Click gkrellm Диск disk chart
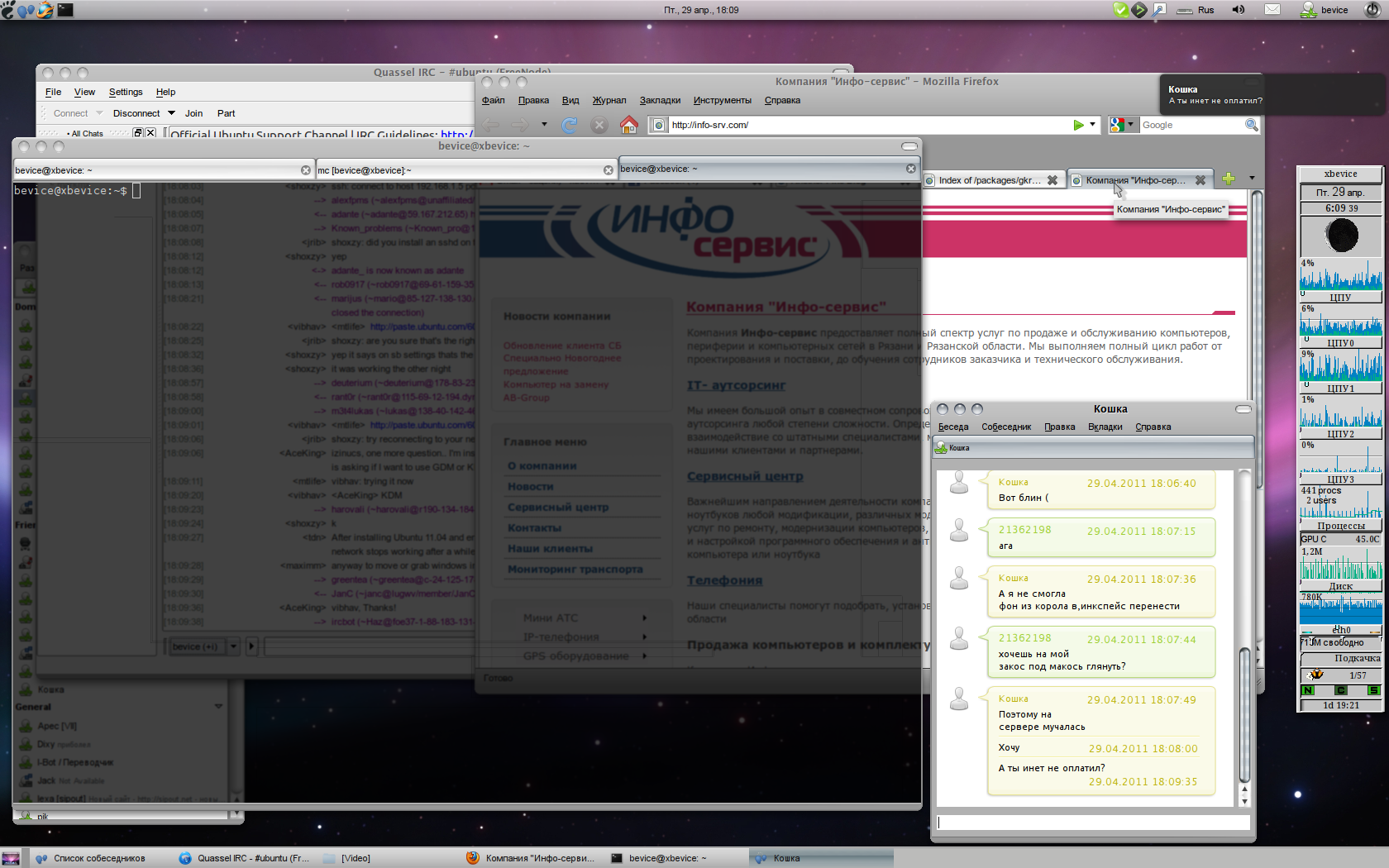Screen dimensions: 1389x868 click(x=1340, y=563)
